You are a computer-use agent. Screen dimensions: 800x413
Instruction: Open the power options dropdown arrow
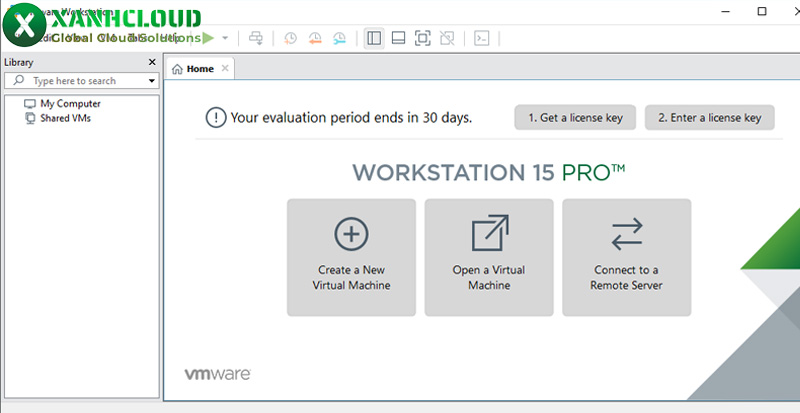pyautogui.click(x=225, y=38)
